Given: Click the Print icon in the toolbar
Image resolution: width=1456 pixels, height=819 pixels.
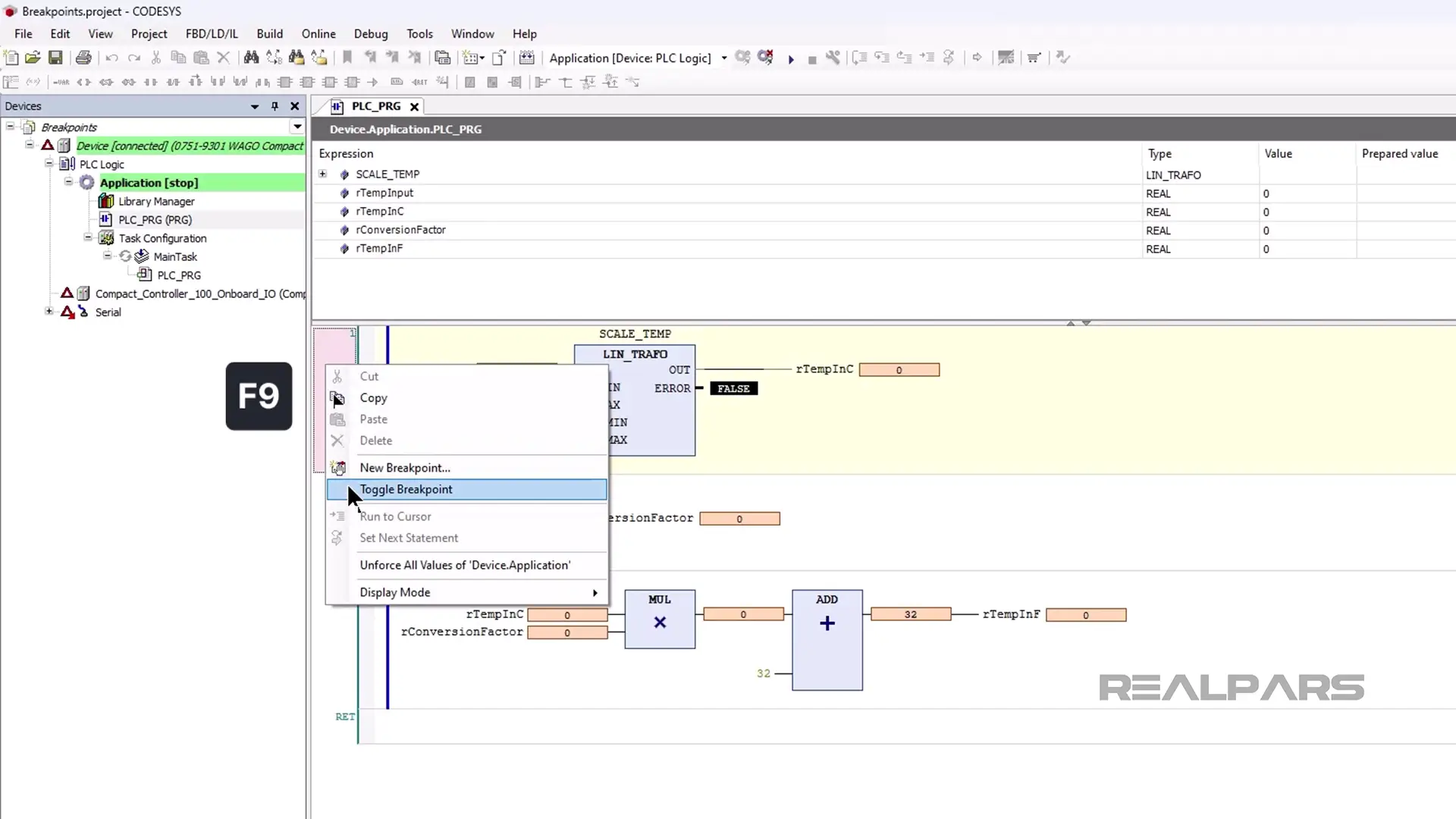Looking at the screenshot, I should [83, 58].
